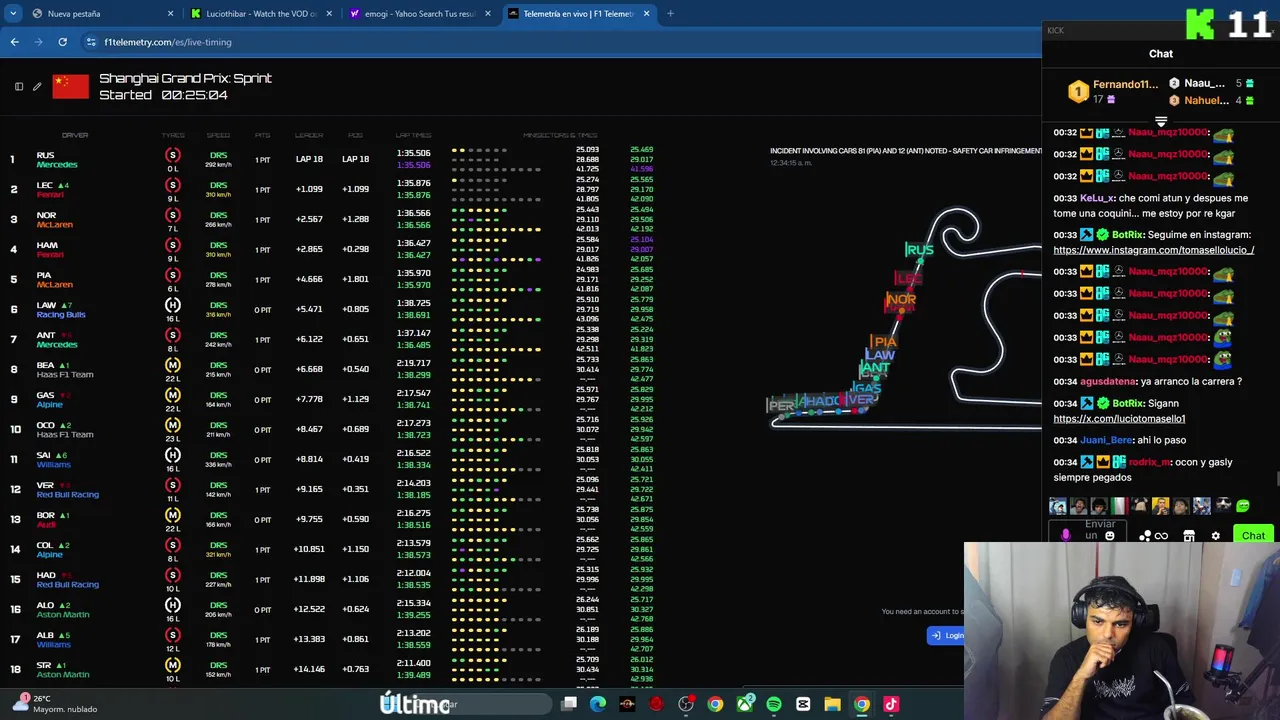
Task: Open the site info icon beside the URL
Action: coord(91,42)
